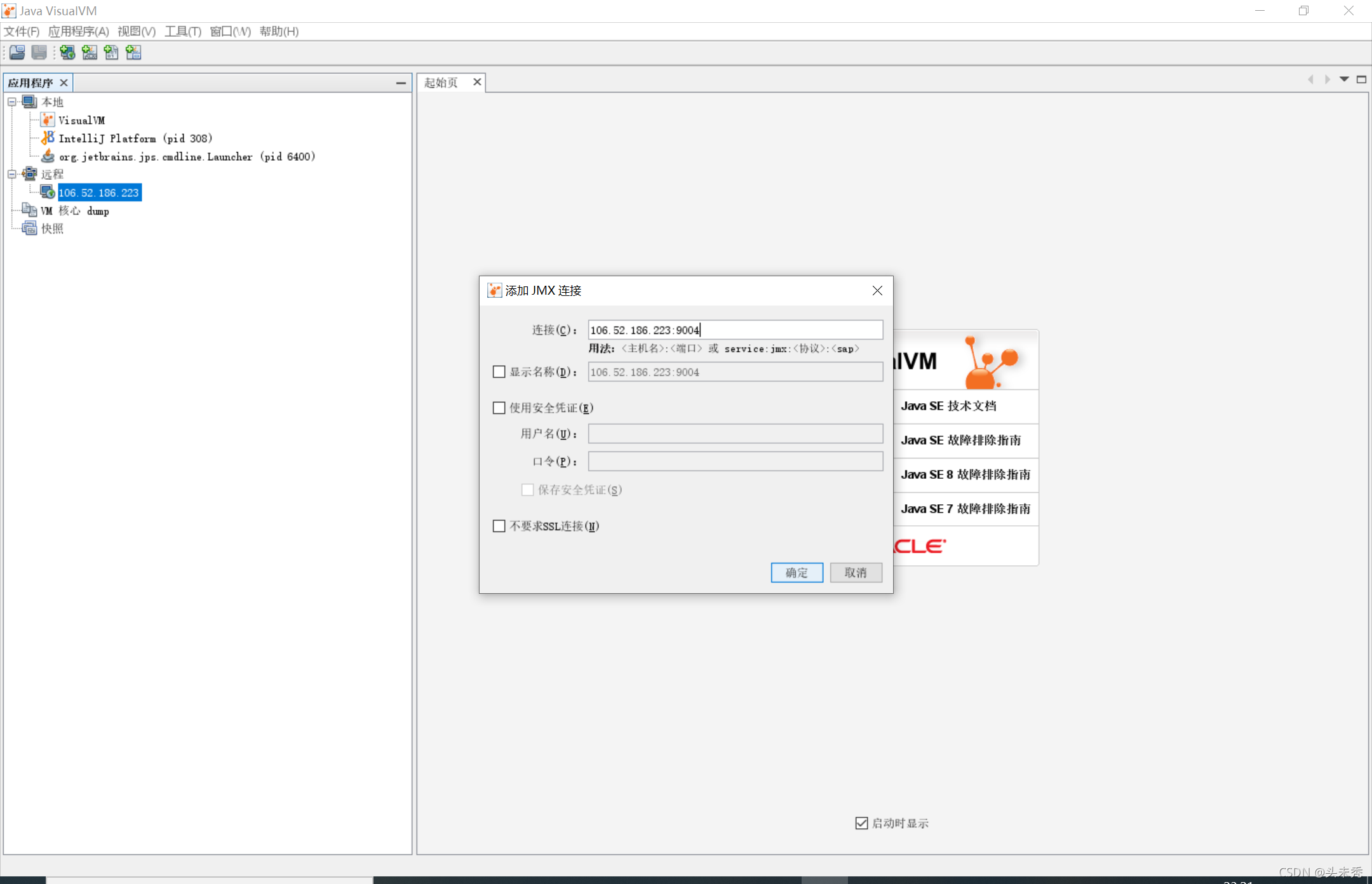1372x884 pixels.
Task: Uncheck the 启动时显示 checkbox
Action: (x=861, y=823)
